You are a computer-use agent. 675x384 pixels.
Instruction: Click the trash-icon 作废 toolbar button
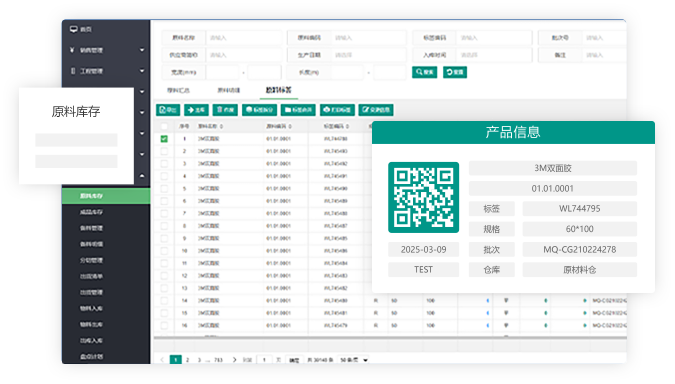[x=225, y=110]
